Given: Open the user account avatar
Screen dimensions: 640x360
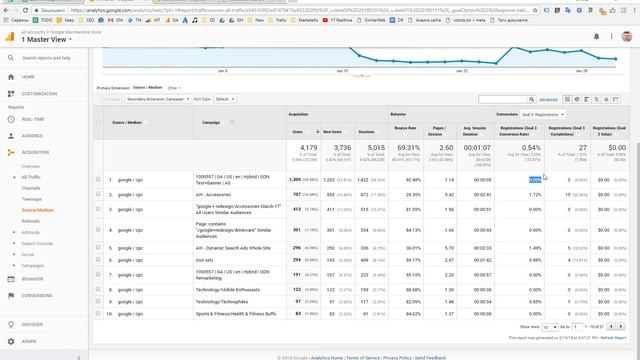Looking at the screenshot, I should point(627,36).
